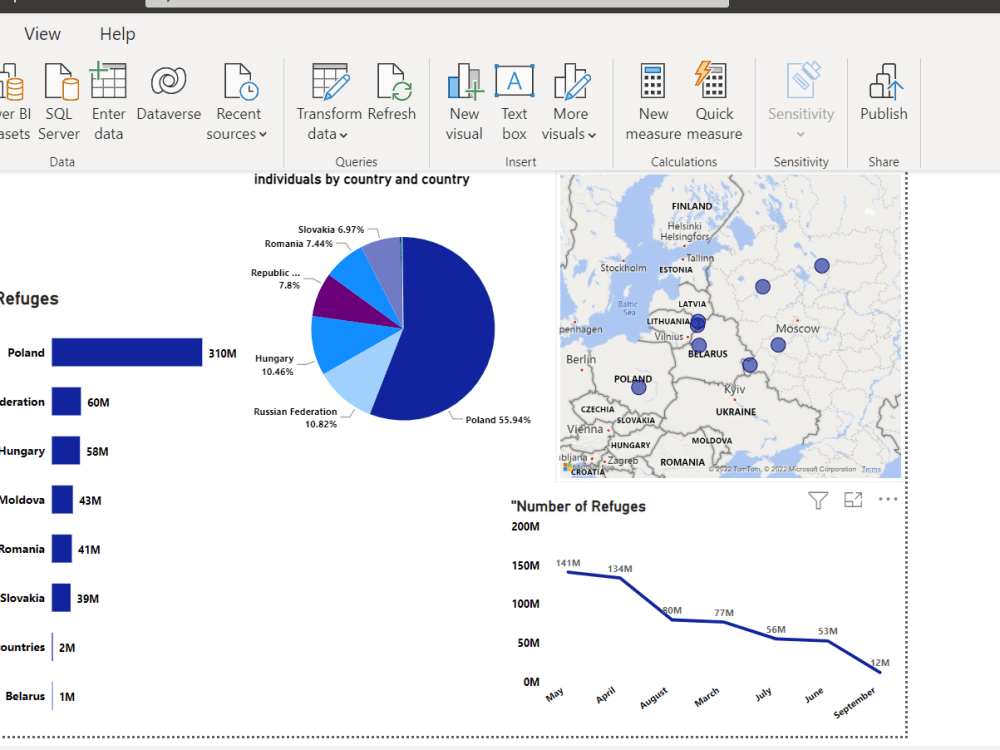Click the 12M September data label

pyautogui.click(x=880, y=663)
